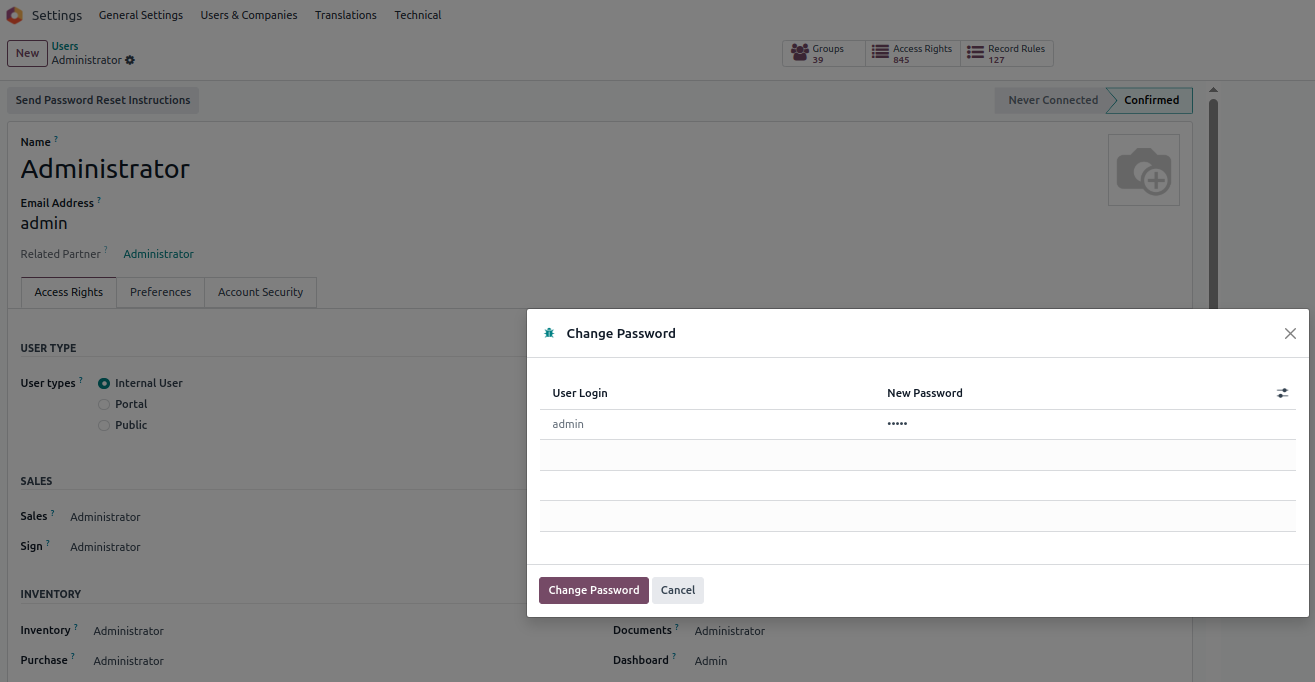Switch to Preferences tab
The image size is (1315, 682).
[x=160, y=292]
